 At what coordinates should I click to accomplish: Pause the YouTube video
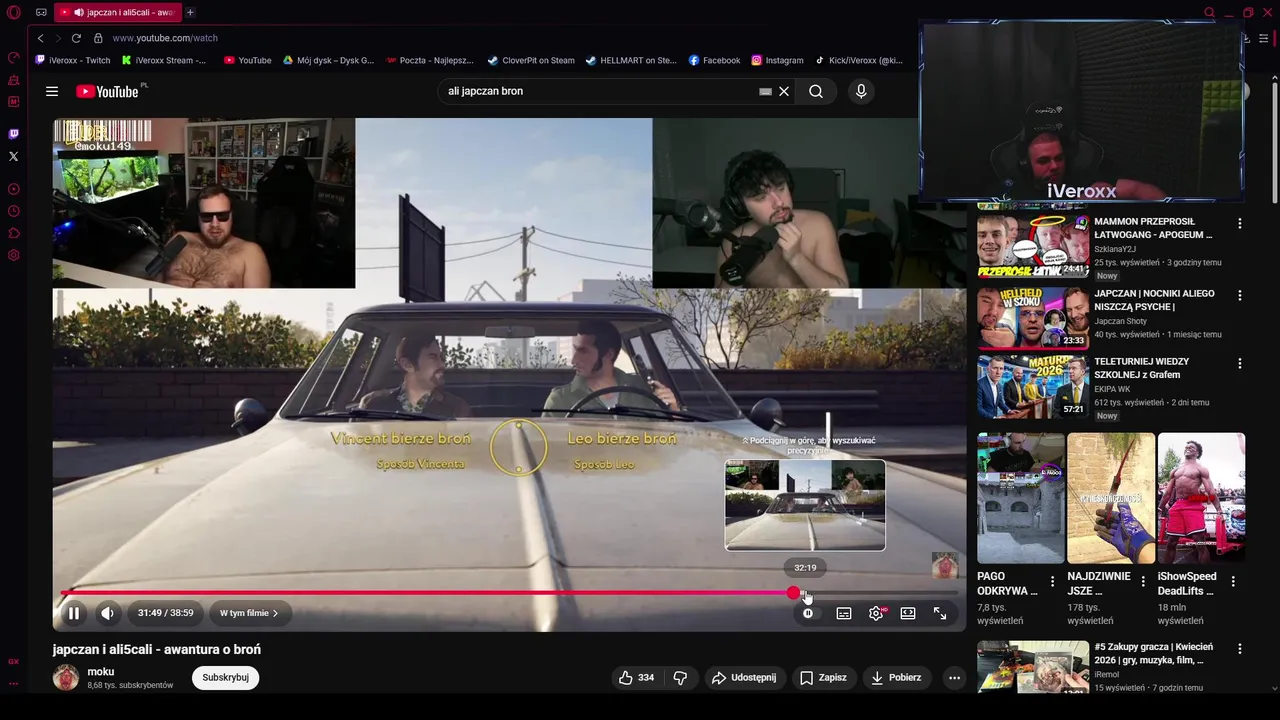(x=73, y=613)
